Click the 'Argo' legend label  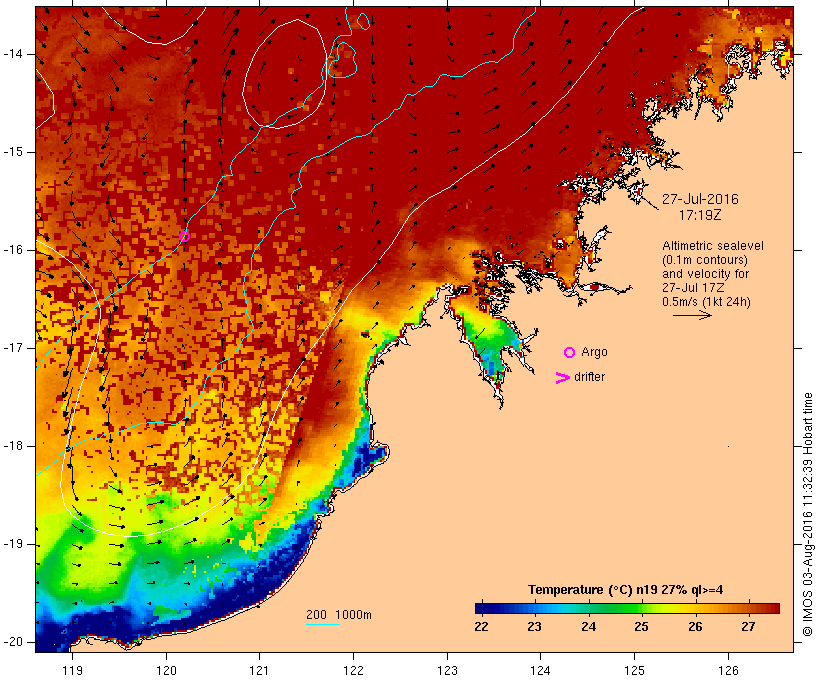coord(595,352)
